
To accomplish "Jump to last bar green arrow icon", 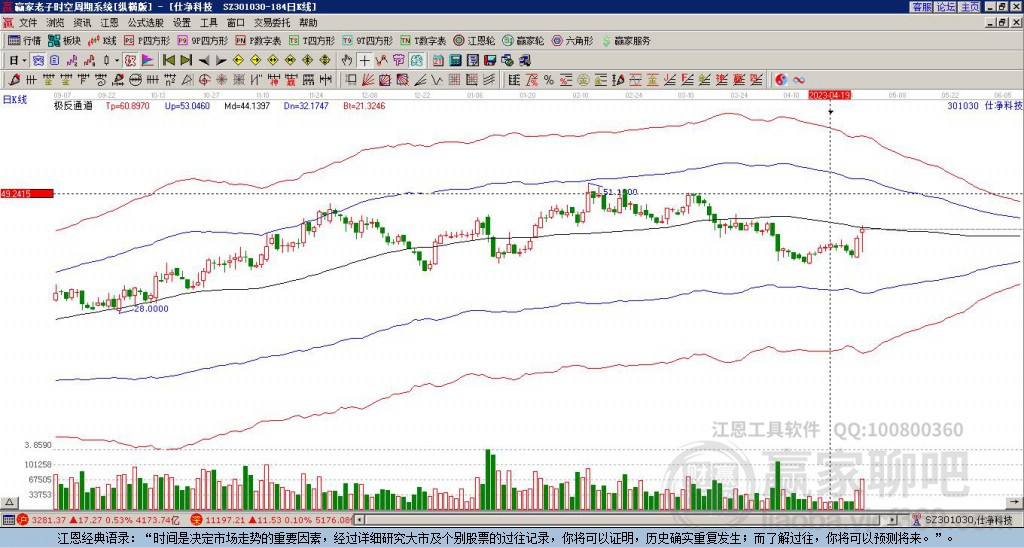I will point(186,60).
